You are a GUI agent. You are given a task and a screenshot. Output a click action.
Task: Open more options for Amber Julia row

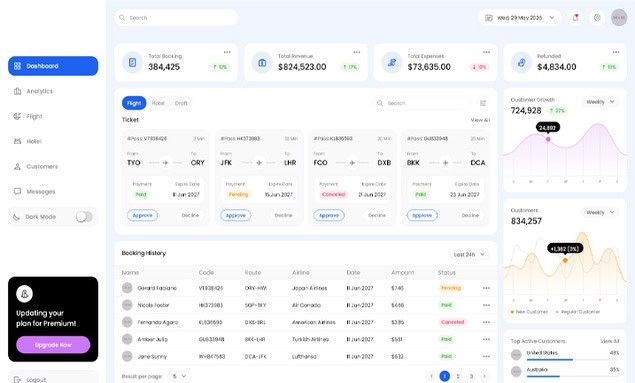pos(486,339)
